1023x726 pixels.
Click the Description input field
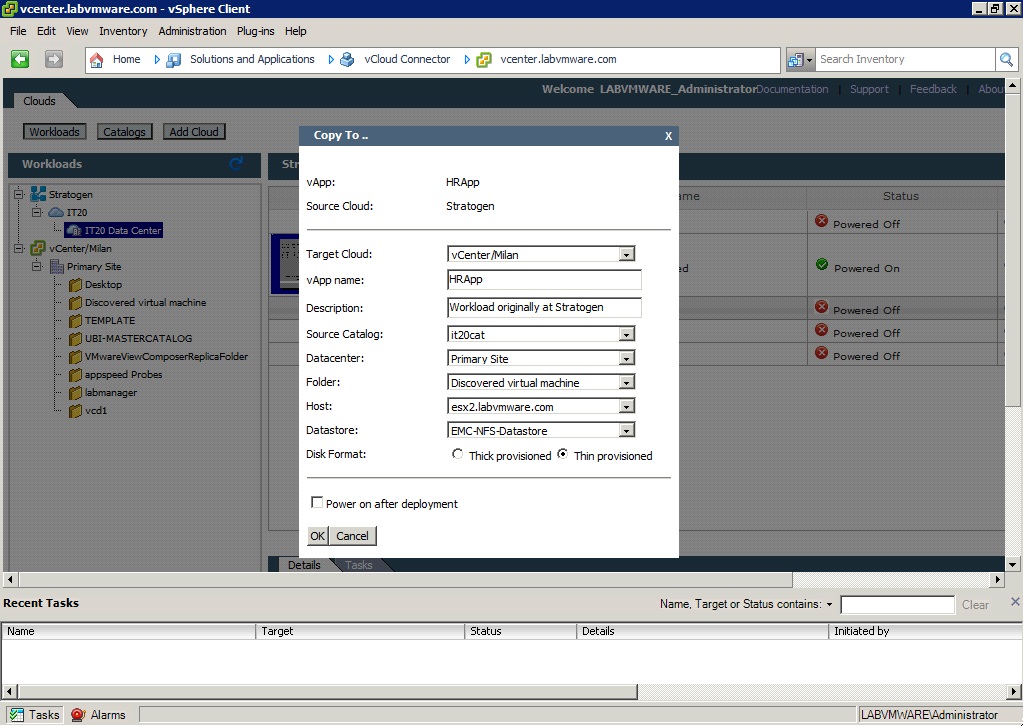(544, 307)
